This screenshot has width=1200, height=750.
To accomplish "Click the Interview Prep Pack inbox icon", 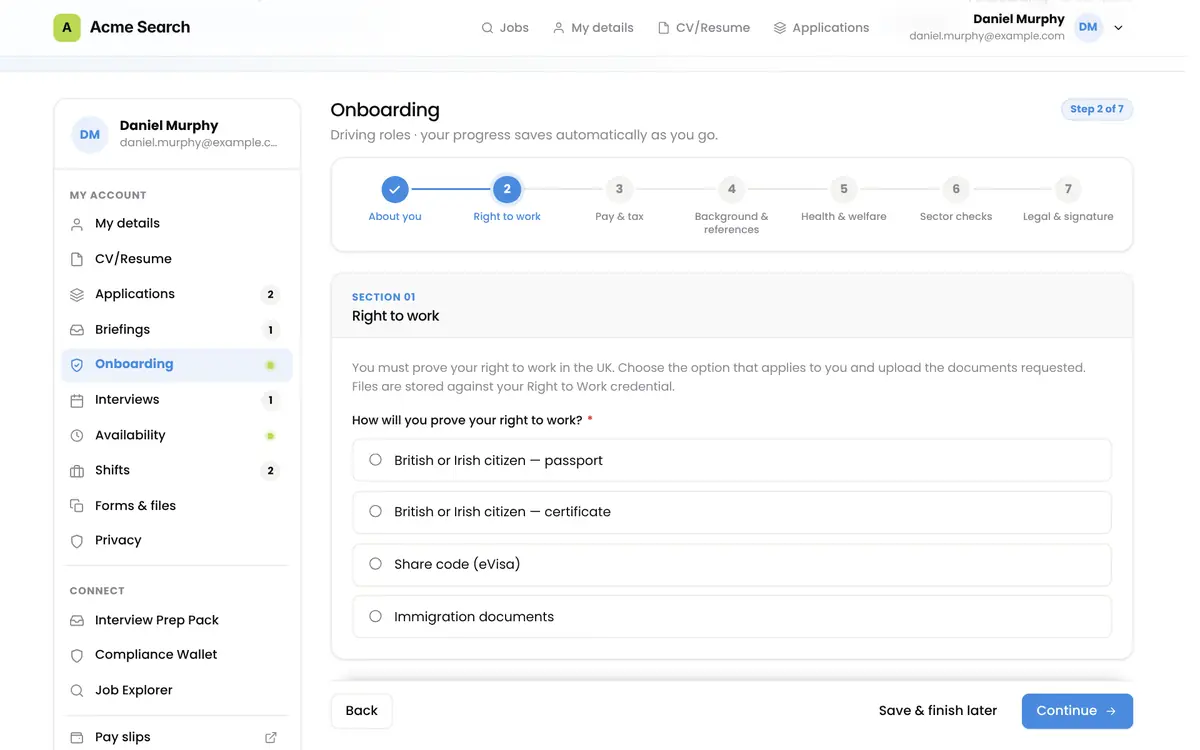I will 77,621.
